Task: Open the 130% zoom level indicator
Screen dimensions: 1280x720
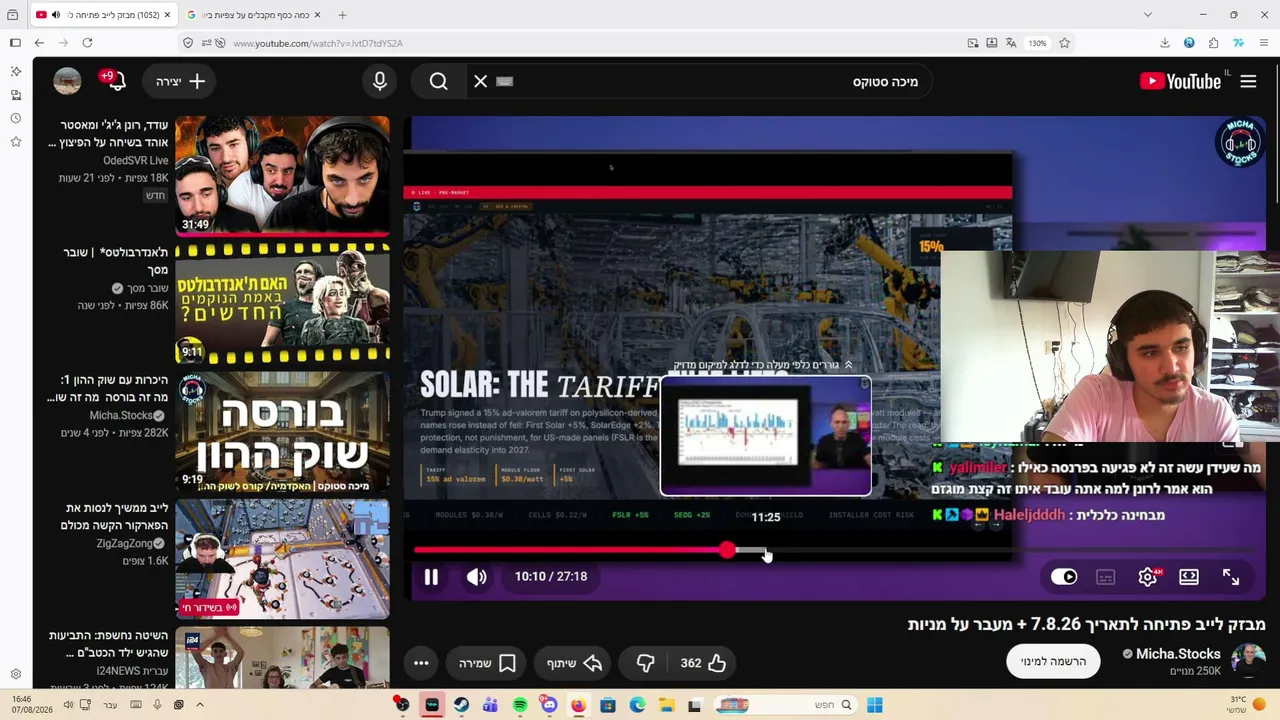Action: 1038,43
